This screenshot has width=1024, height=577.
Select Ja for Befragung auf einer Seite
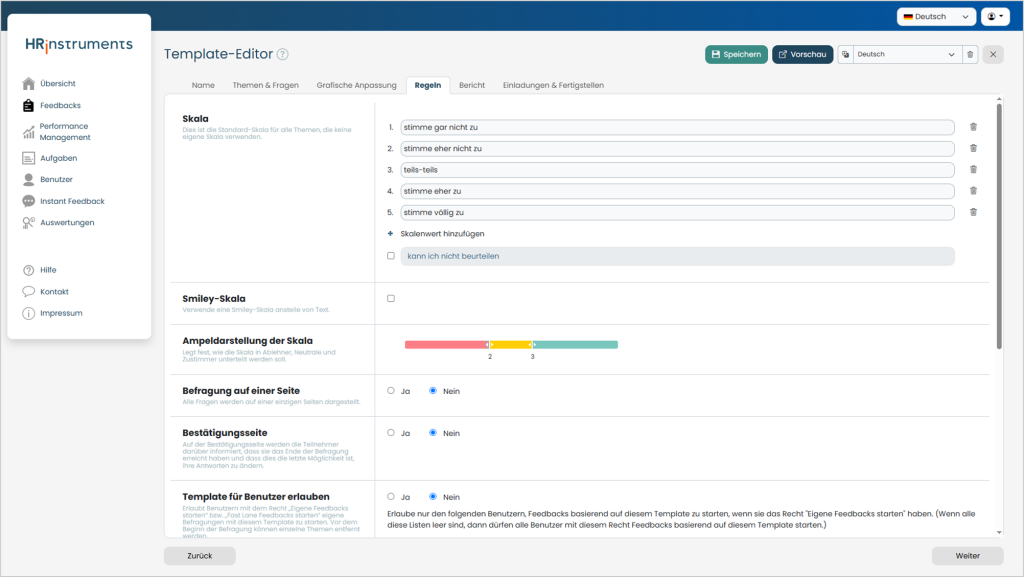coord(391,391)
